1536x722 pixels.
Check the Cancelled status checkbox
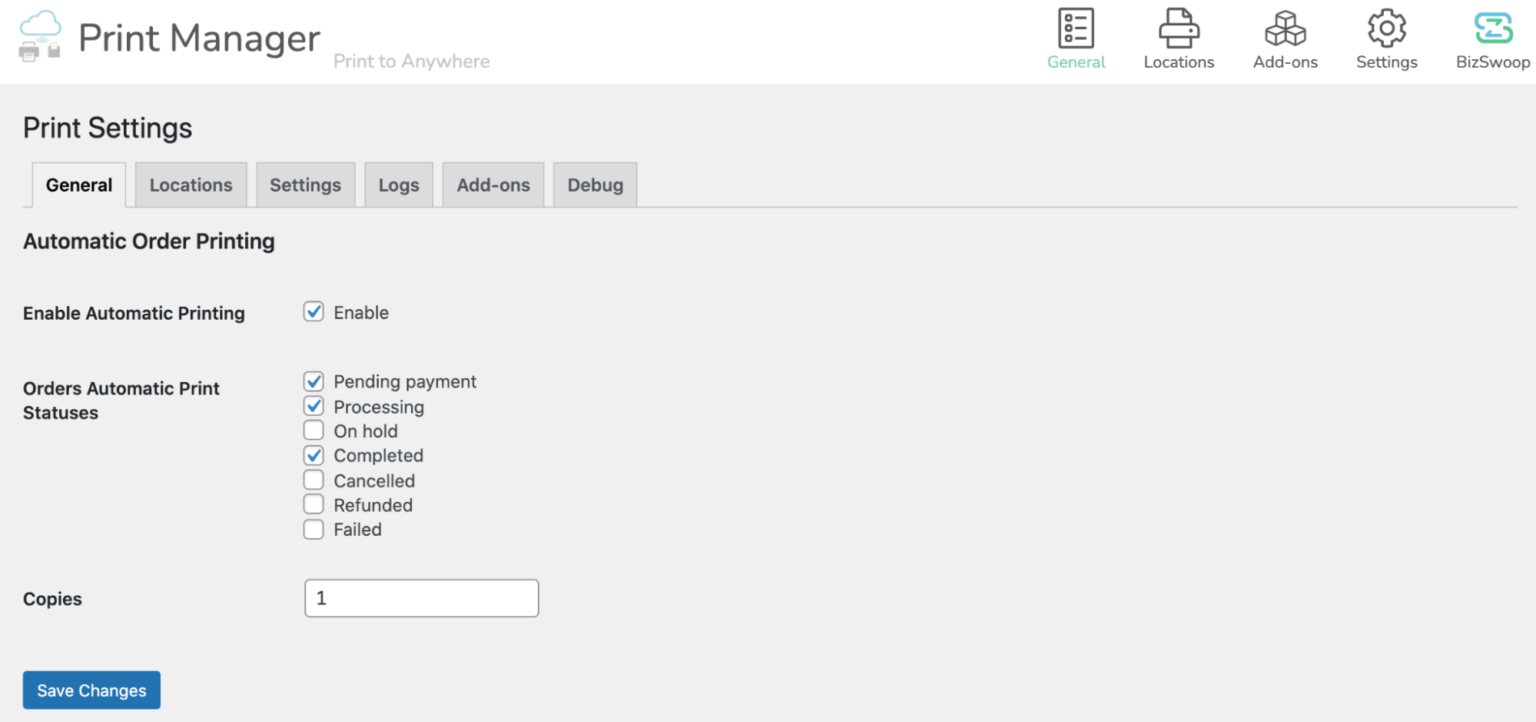click(x=313, y=479)
